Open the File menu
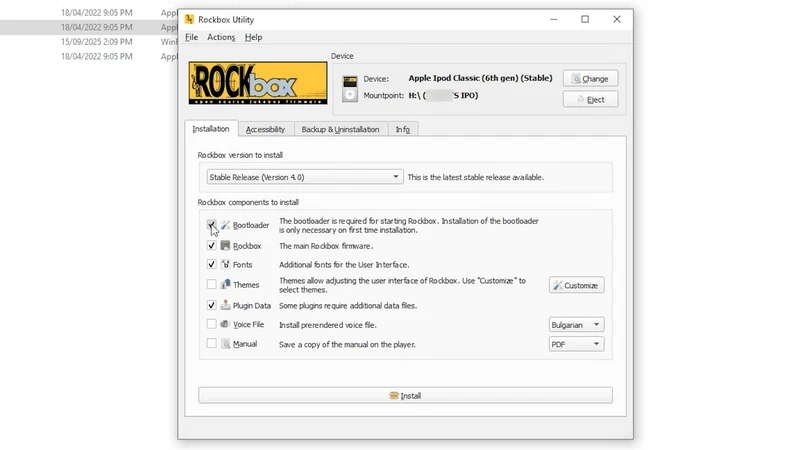 (191, 37)
